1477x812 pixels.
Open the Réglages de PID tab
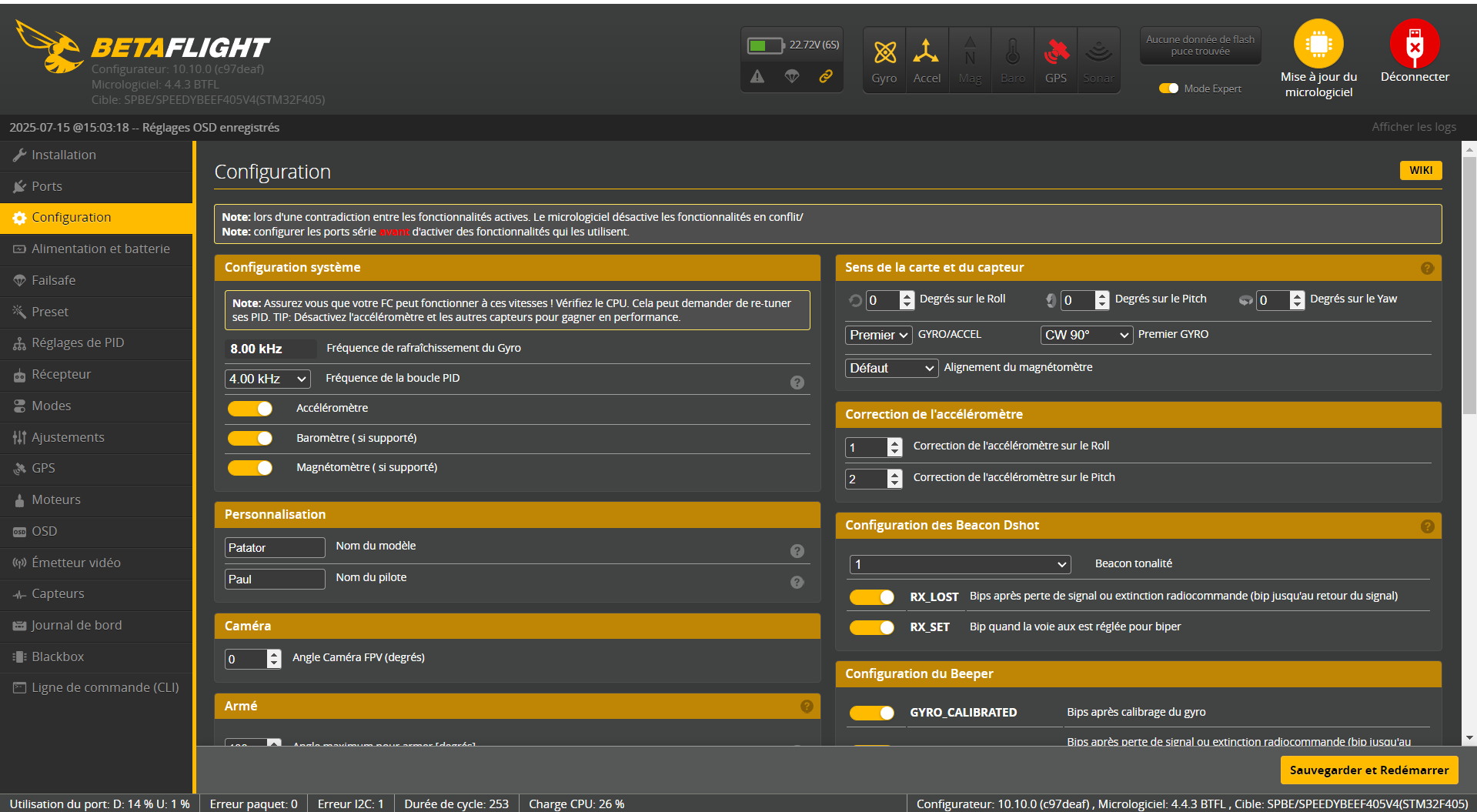click(78, 343)
